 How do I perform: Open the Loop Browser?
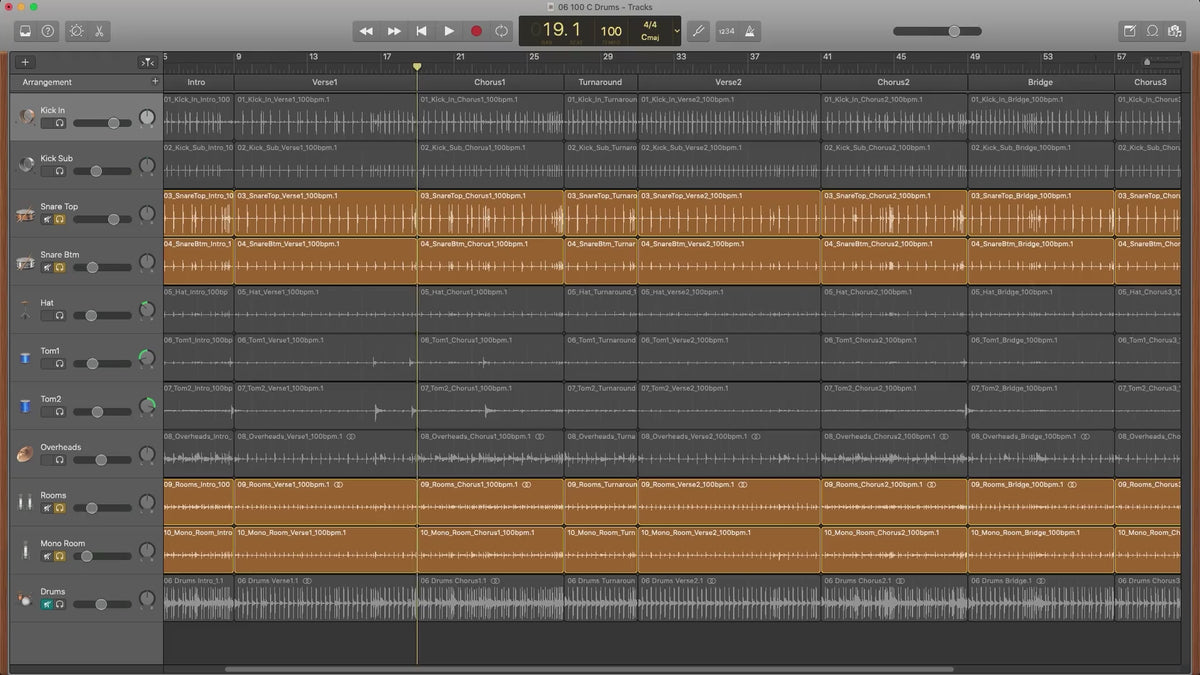point(1152,31)
